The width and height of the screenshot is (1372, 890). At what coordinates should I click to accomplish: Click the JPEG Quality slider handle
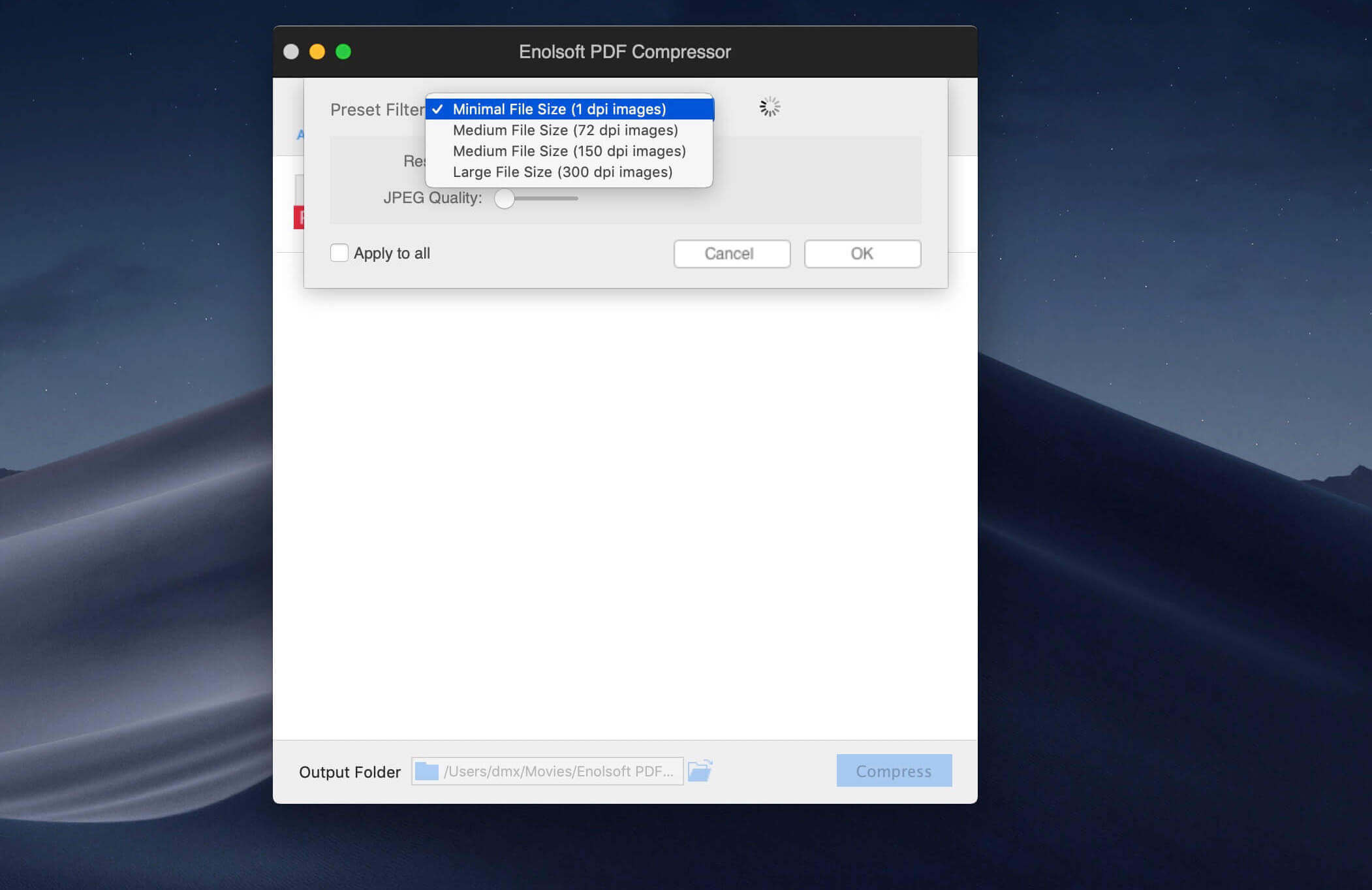click(504, 199)
